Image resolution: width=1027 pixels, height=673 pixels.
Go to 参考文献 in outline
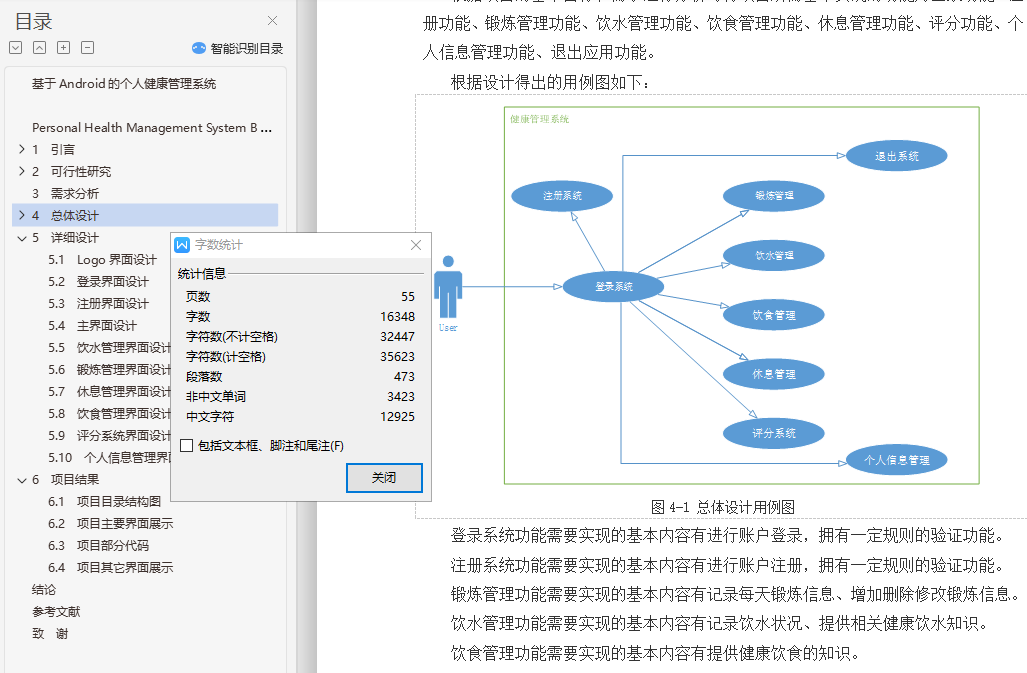tap(56, 612)
